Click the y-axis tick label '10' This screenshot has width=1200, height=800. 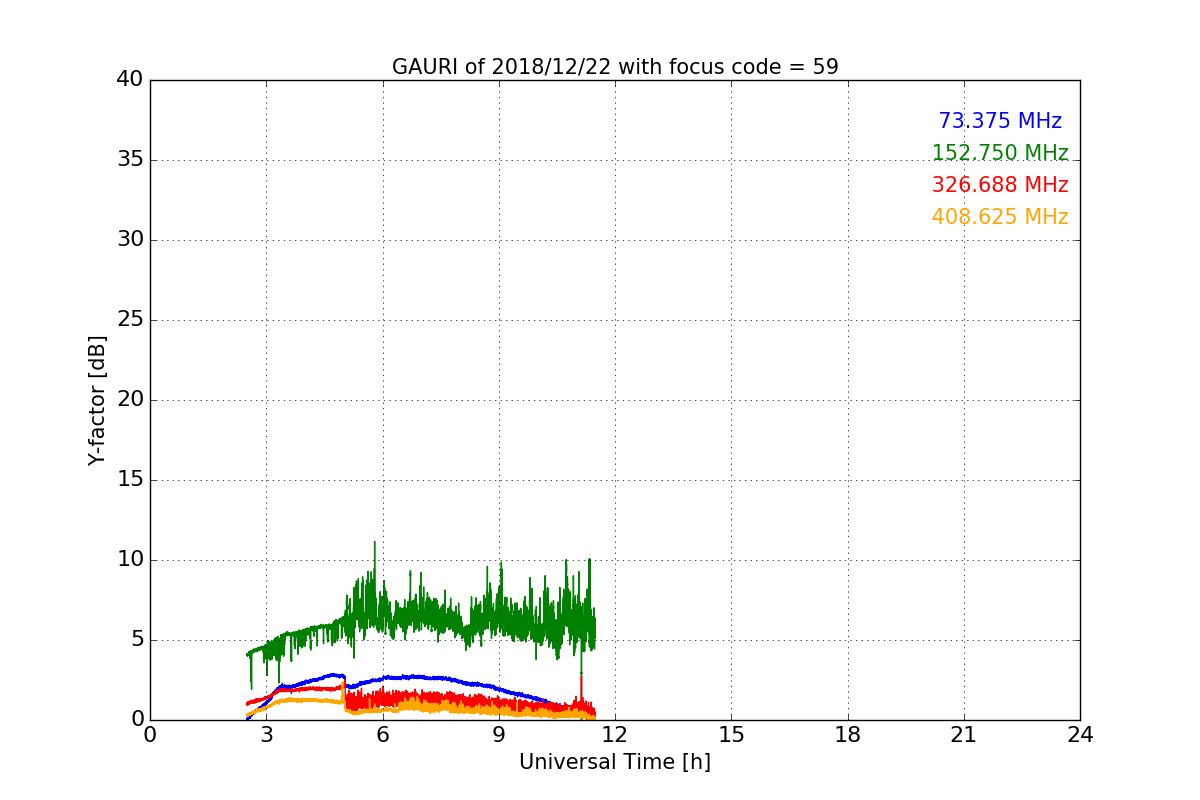[x=130, y=560]
